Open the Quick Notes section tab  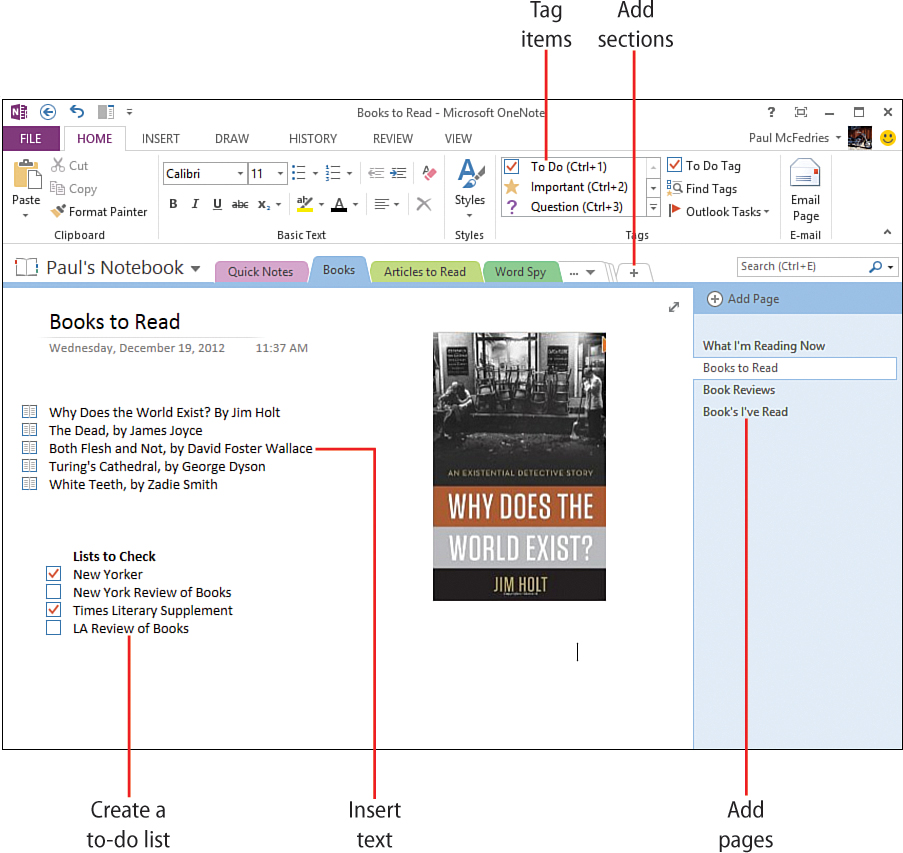pyautogui.click(x=260, y=272)
